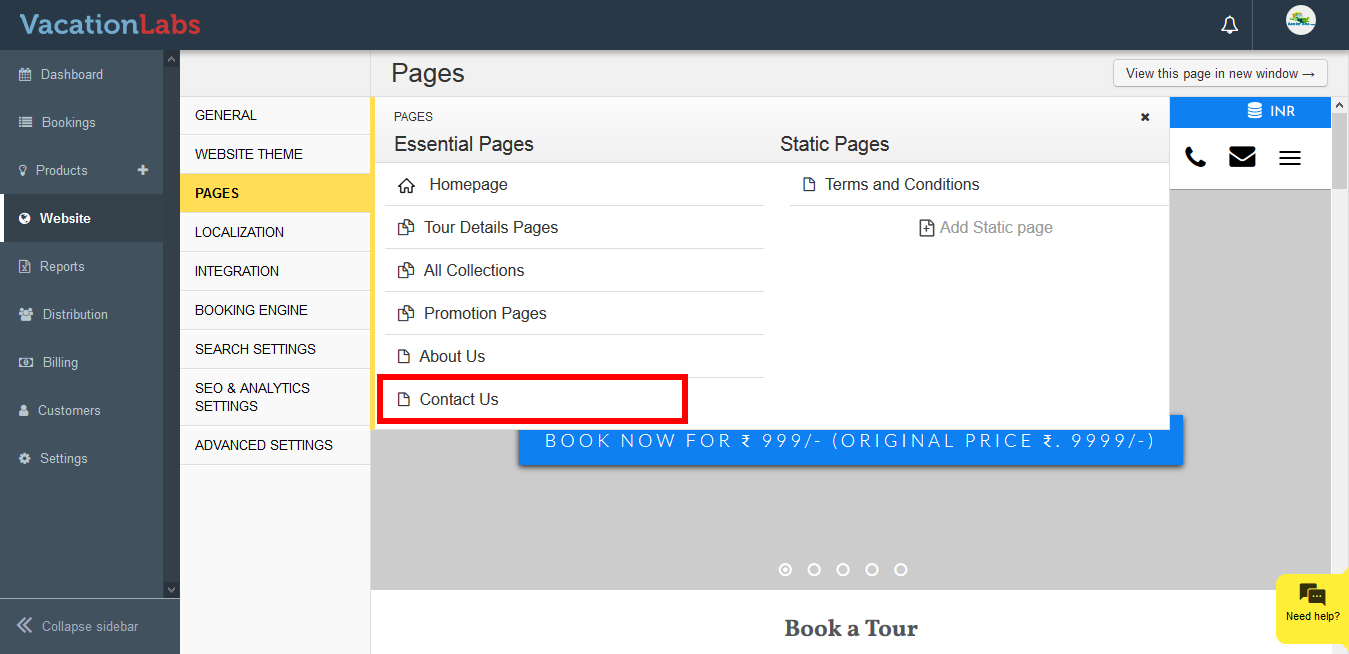Open the user profile avatar

1300,21
